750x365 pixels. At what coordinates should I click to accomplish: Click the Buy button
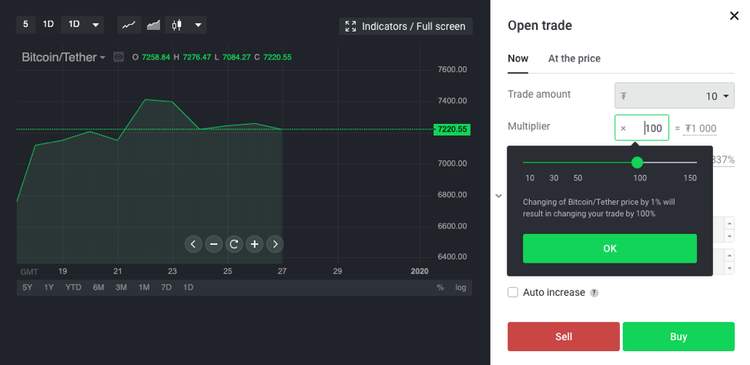click(679, 337)
